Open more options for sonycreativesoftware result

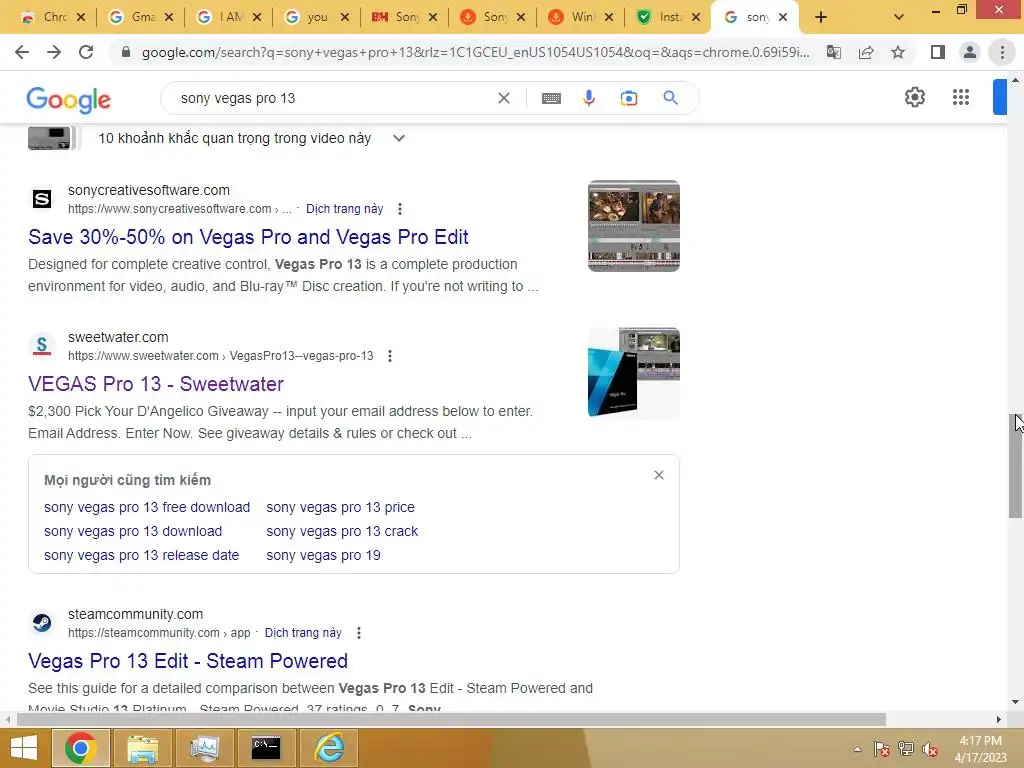point(400,209)
